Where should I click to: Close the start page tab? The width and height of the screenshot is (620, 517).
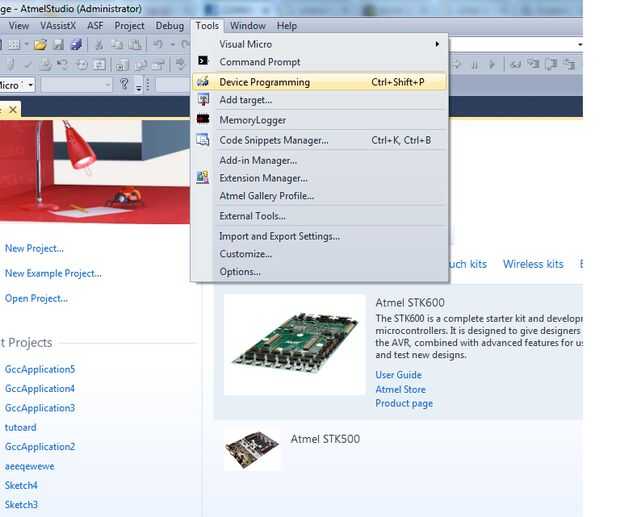point(13,109)
